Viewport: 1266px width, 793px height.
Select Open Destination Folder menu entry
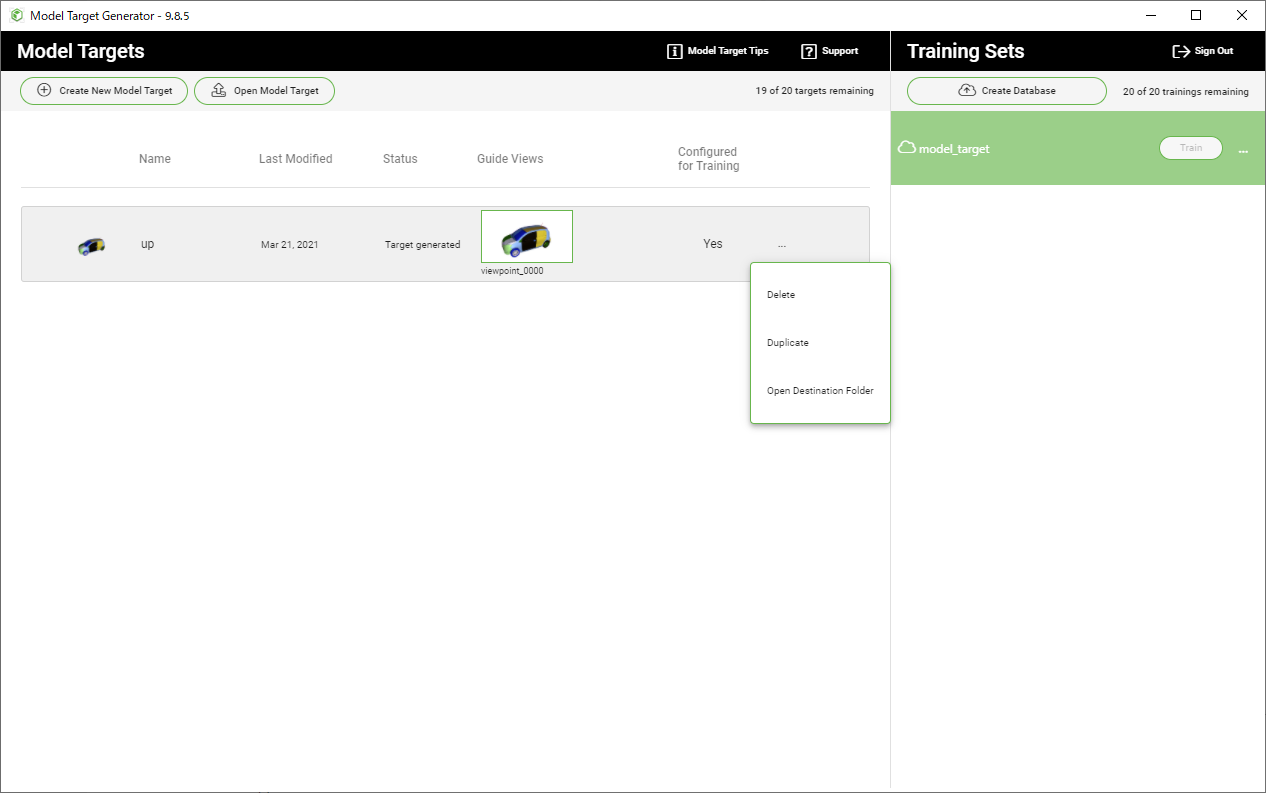click(x=820, y=391)
